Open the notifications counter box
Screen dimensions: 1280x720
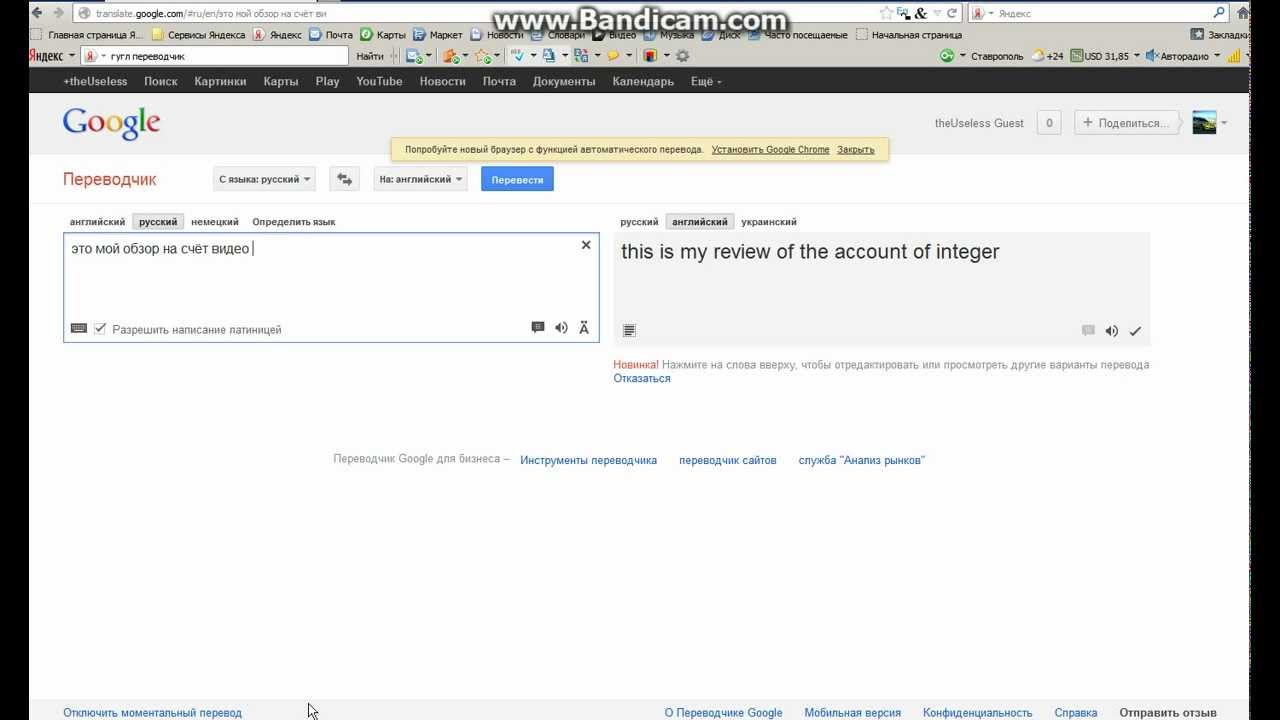[x=1049, y=123]
